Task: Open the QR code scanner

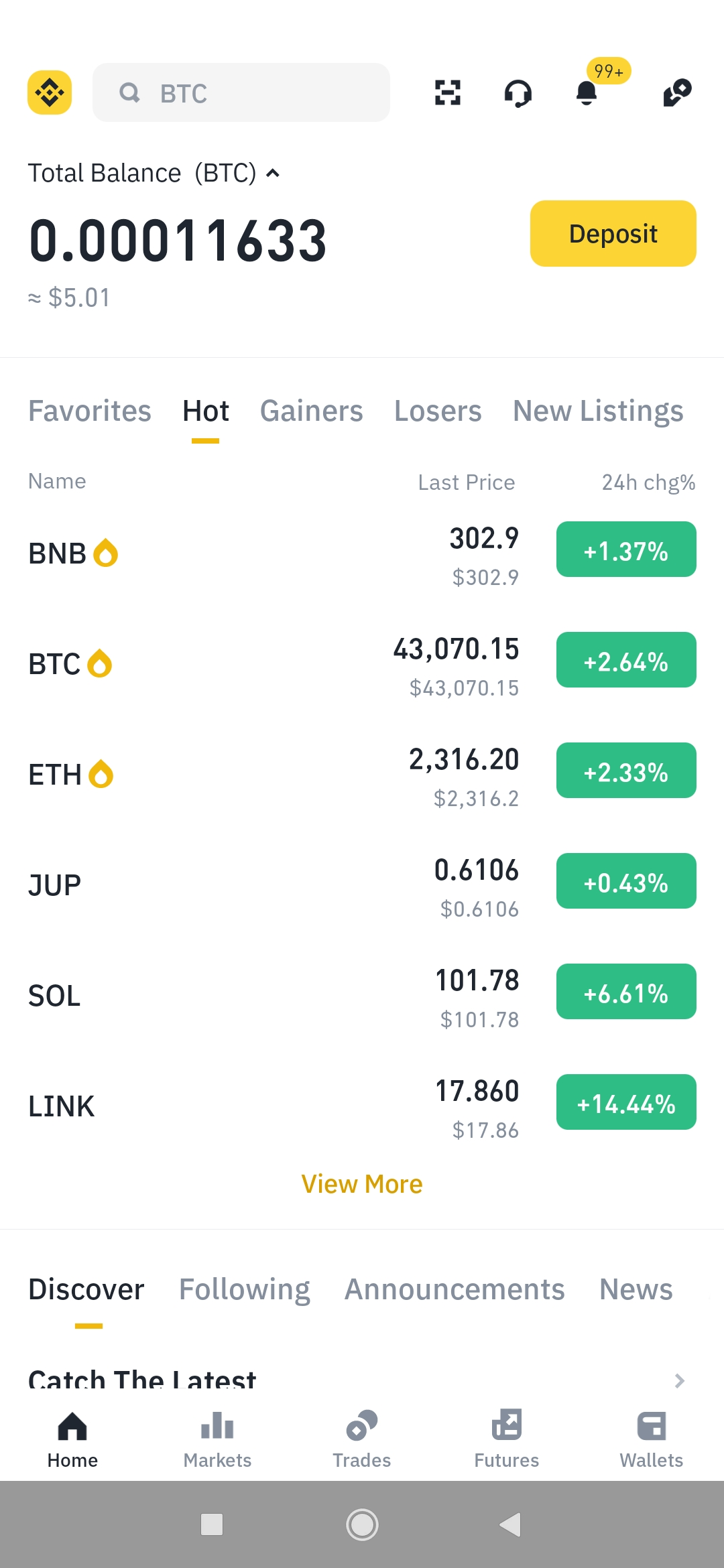Action: (448, 92)
